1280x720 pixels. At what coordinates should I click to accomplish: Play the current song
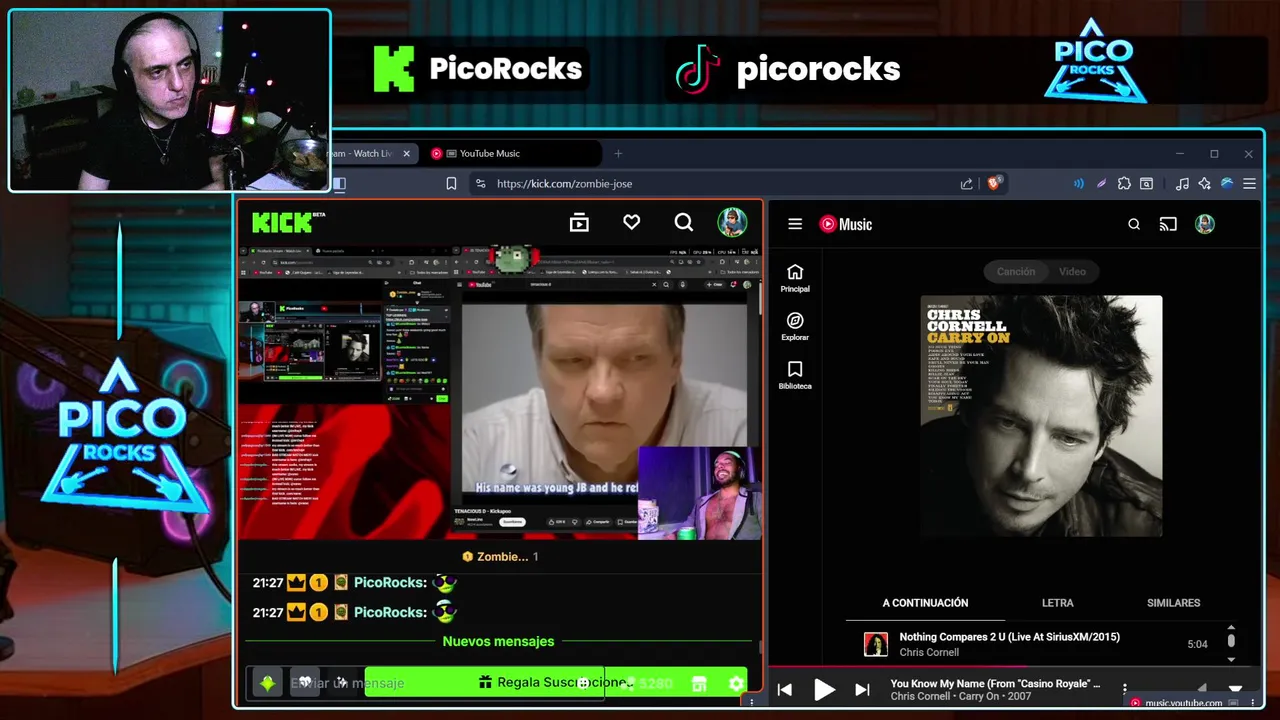824,689
